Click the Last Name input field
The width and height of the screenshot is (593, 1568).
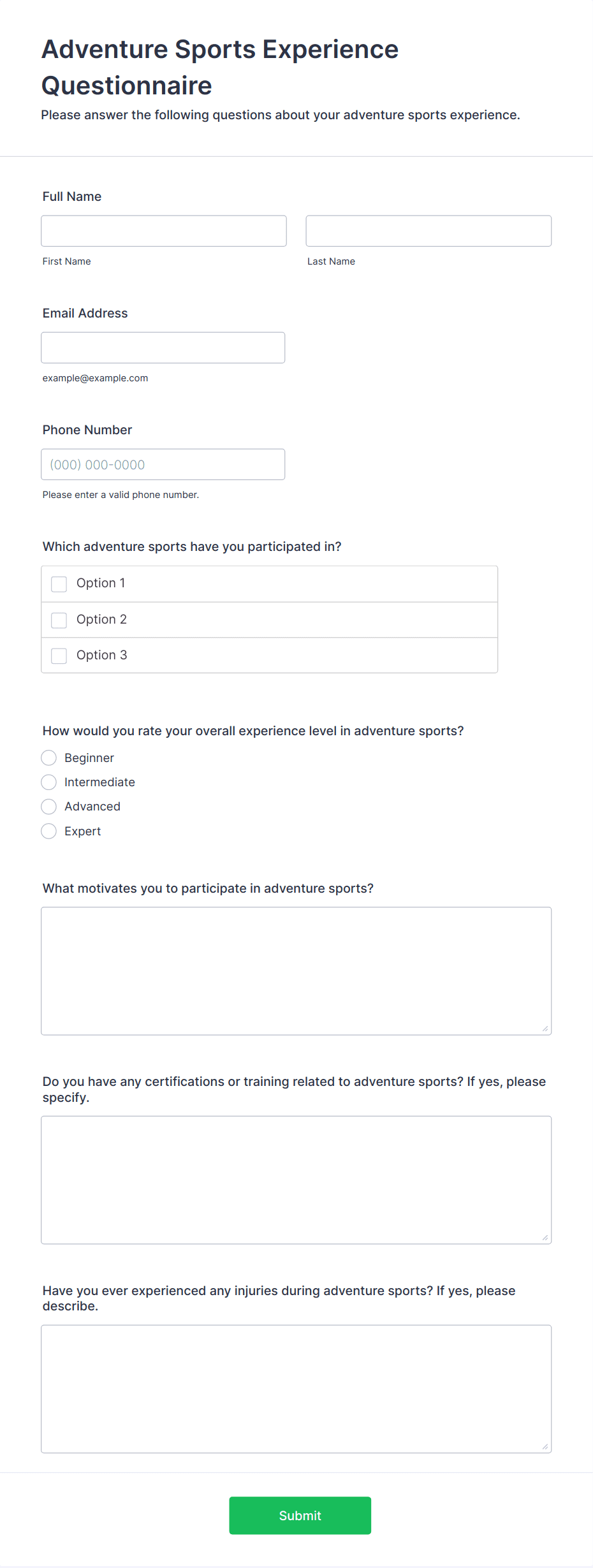click(x=428, y=231)
